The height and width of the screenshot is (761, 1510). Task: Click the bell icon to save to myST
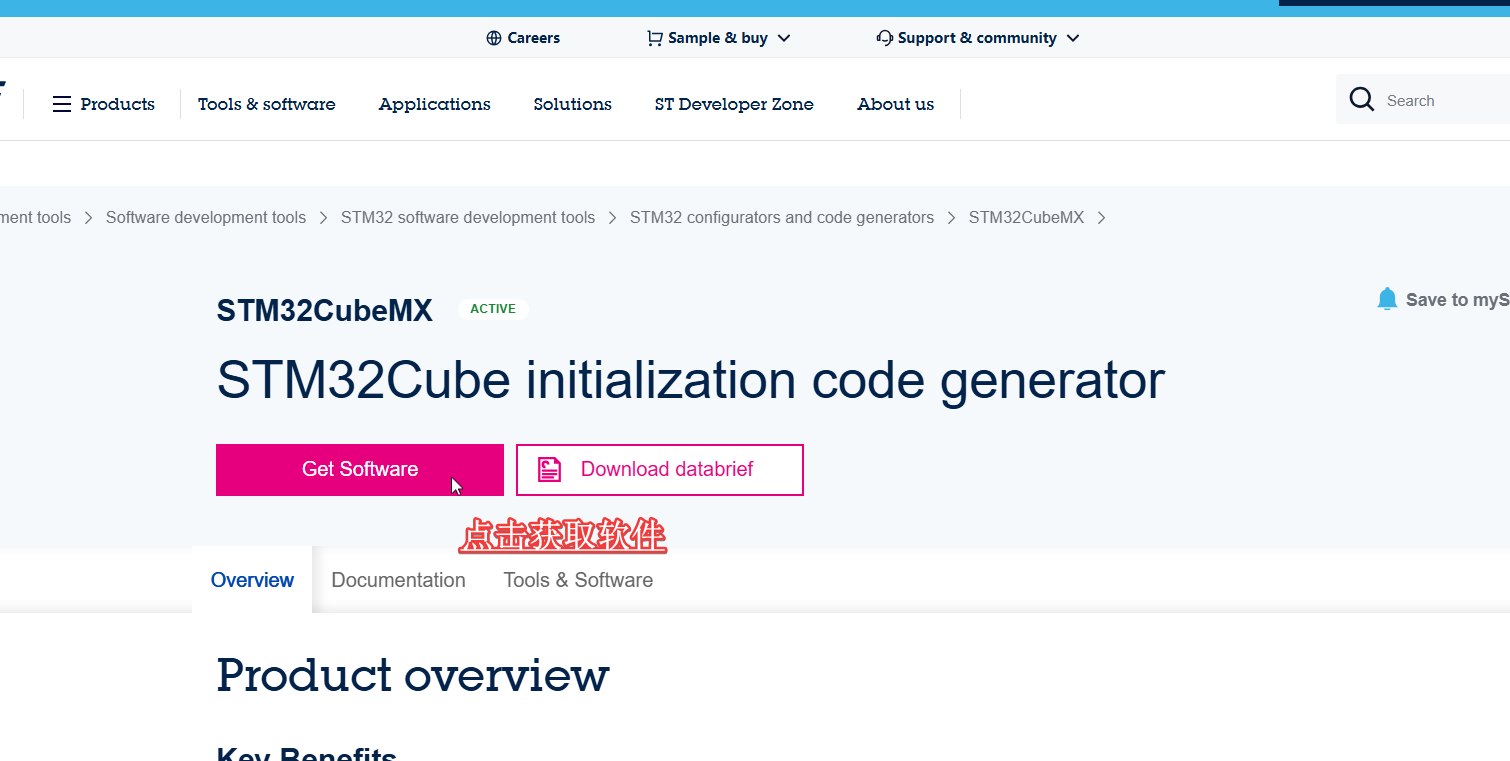pyautogui.click(x=1387, y=299)
